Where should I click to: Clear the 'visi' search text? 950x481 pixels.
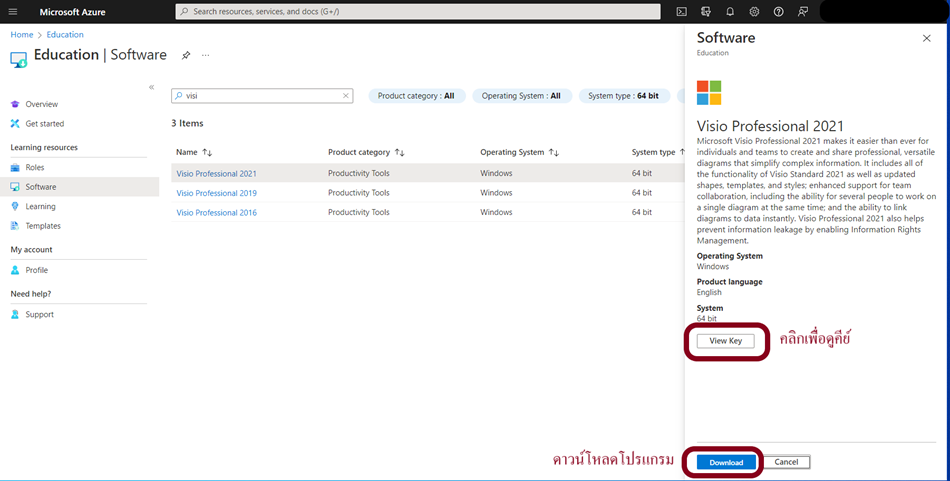346,96
